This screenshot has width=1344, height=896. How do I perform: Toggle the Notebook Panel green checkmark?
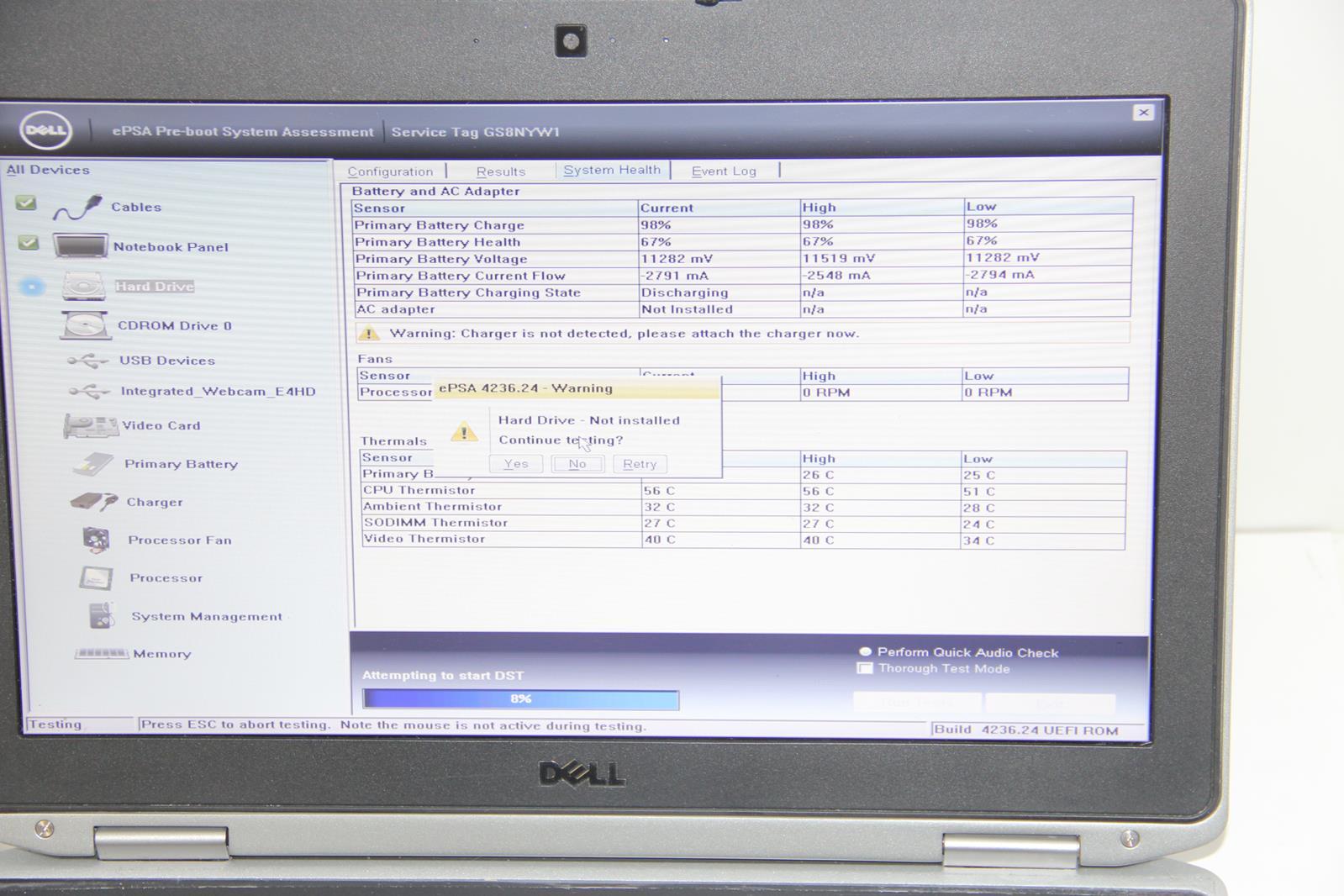point(28,243)
